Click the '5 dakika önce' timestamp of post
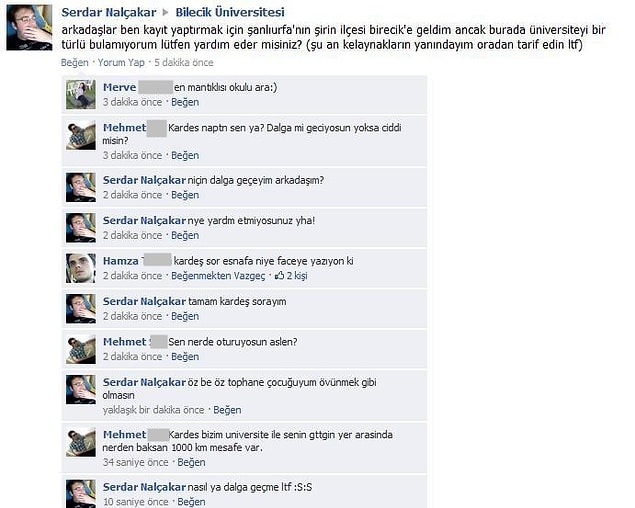635x508 pixels. pos(183,62)
